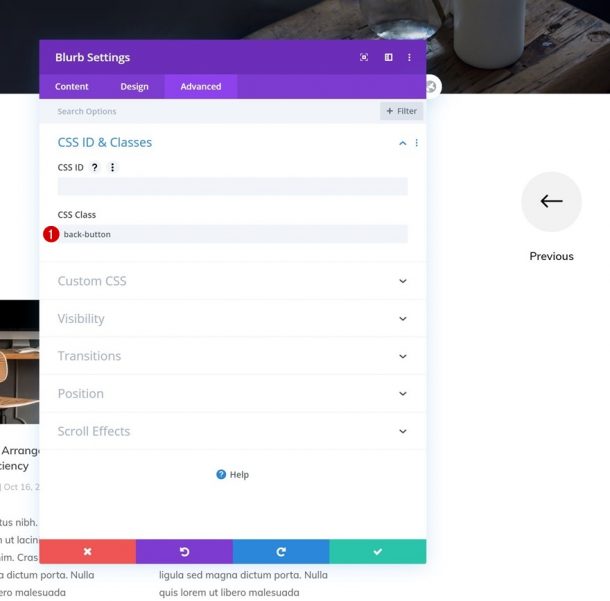This screenshot has width=610, height=601.
Task: Click the Previous arrow circle icon
Action: [551, 202]
